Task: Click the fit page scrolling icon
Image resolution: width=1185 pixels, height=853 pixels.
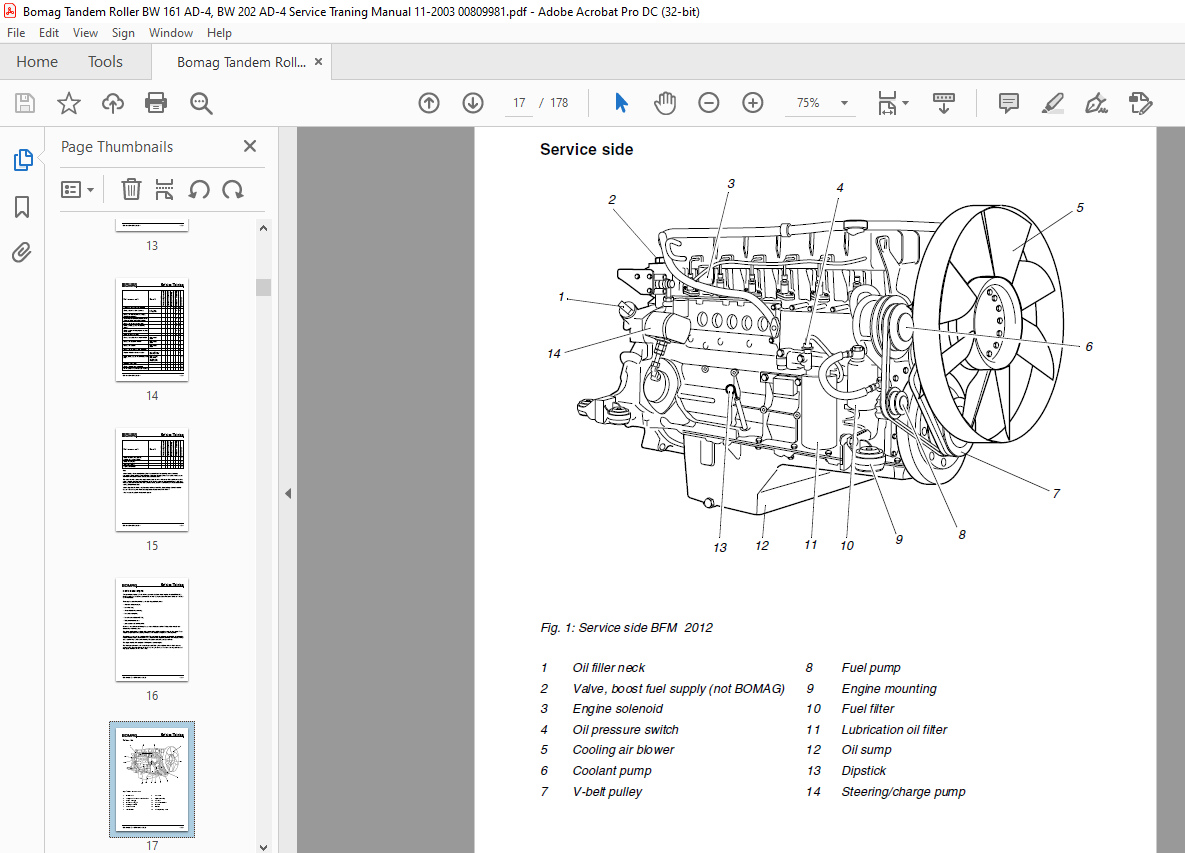Action: 887,103
